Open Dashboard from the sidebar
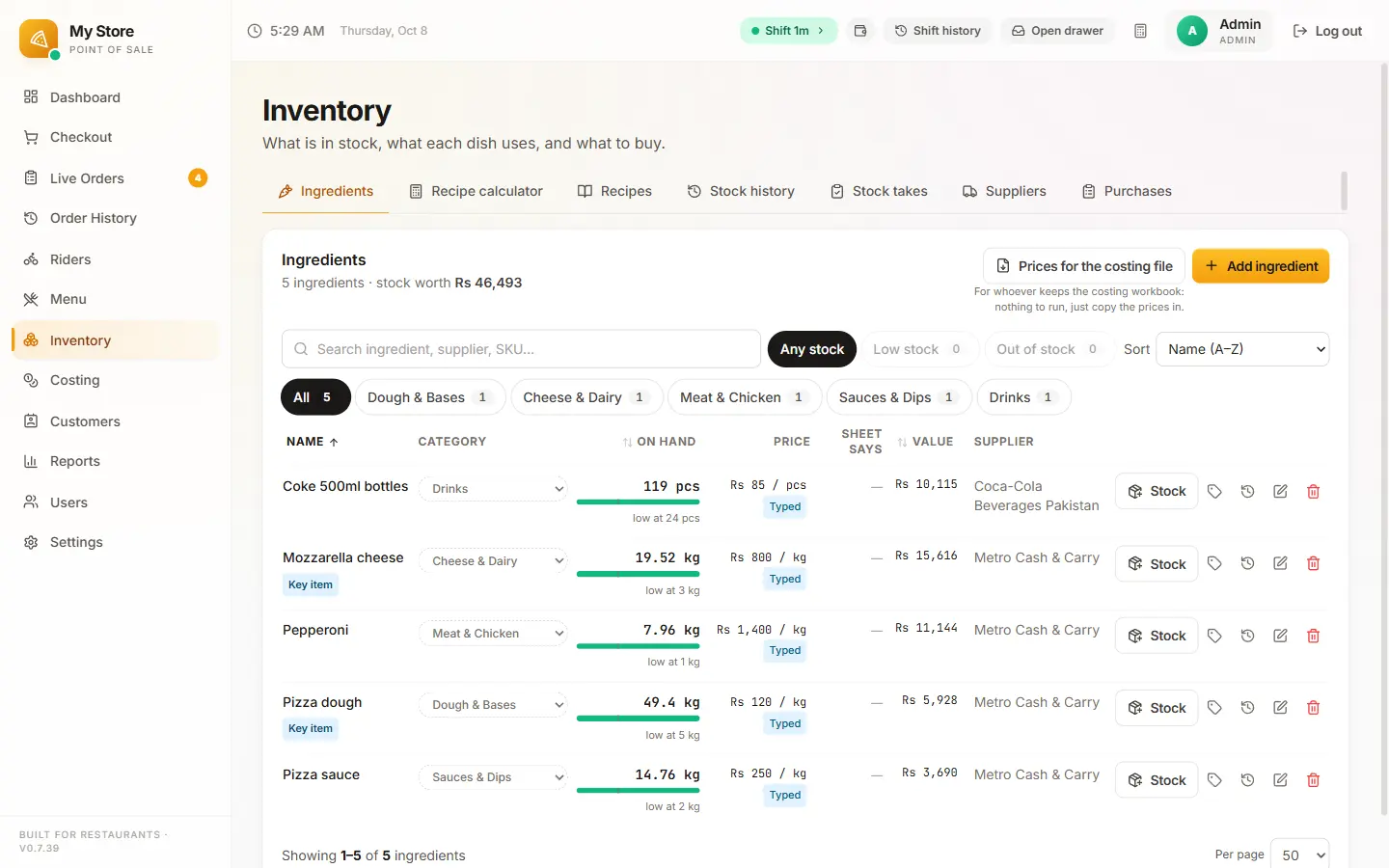Viewport: 1389px width, 868px height. click(116, 97)
